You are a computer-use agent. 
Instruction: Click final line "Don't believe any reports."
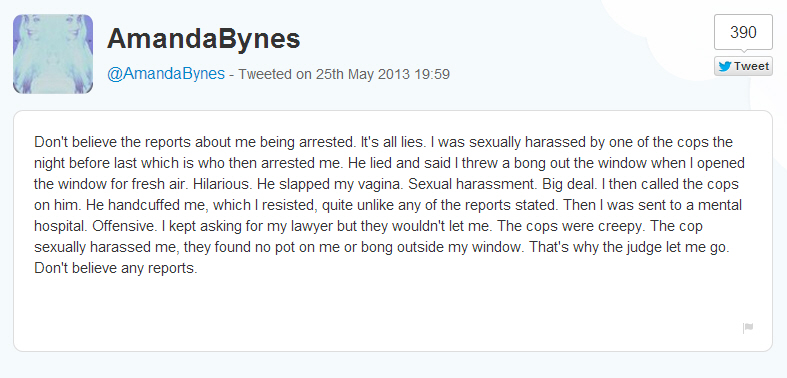pyautogui.click(x=116, y=269)
